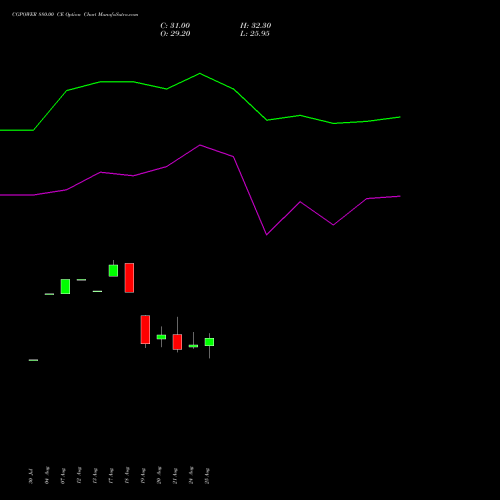This screenshot has height=500, width=500.
Task: Click the open value O: 29.20
Action: [175, 34]
